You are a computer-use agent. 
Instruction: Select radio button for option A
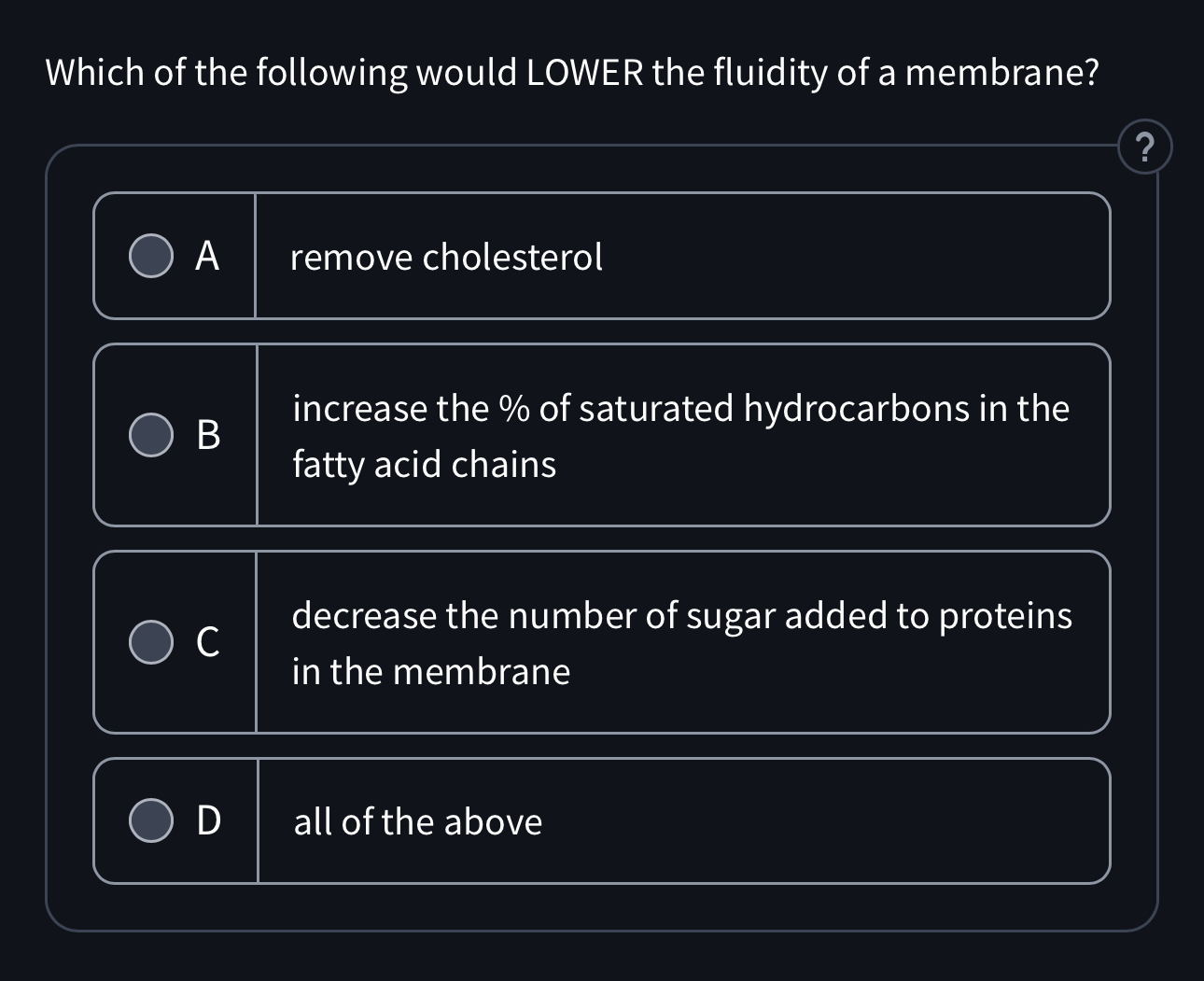(x=151, y=257)
